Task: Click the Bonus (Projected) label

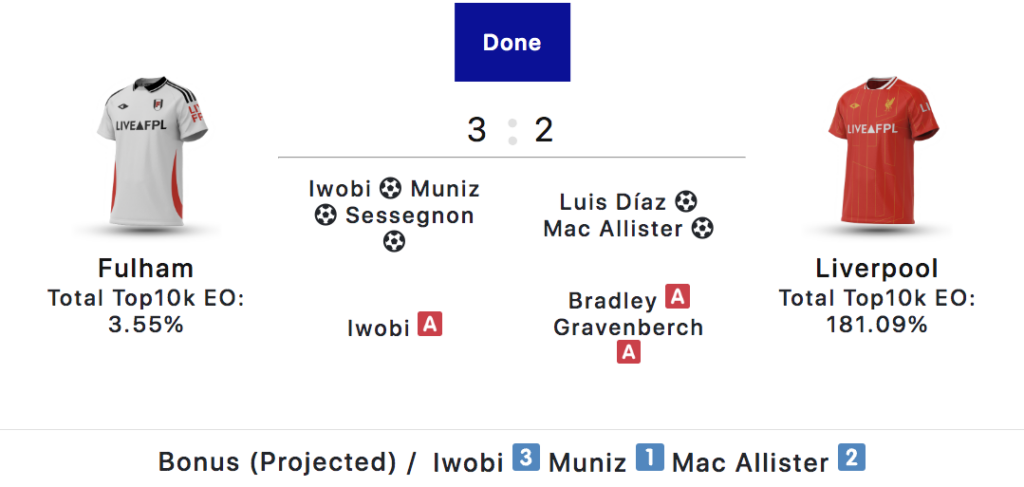Action: coord(277,462)
